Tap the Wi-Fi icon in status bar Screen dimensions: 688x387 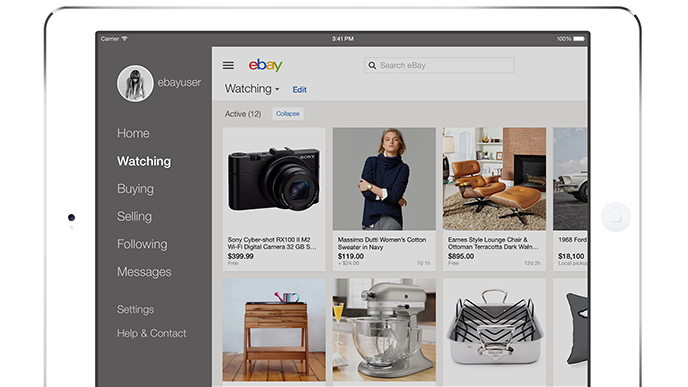click(125, 39)
